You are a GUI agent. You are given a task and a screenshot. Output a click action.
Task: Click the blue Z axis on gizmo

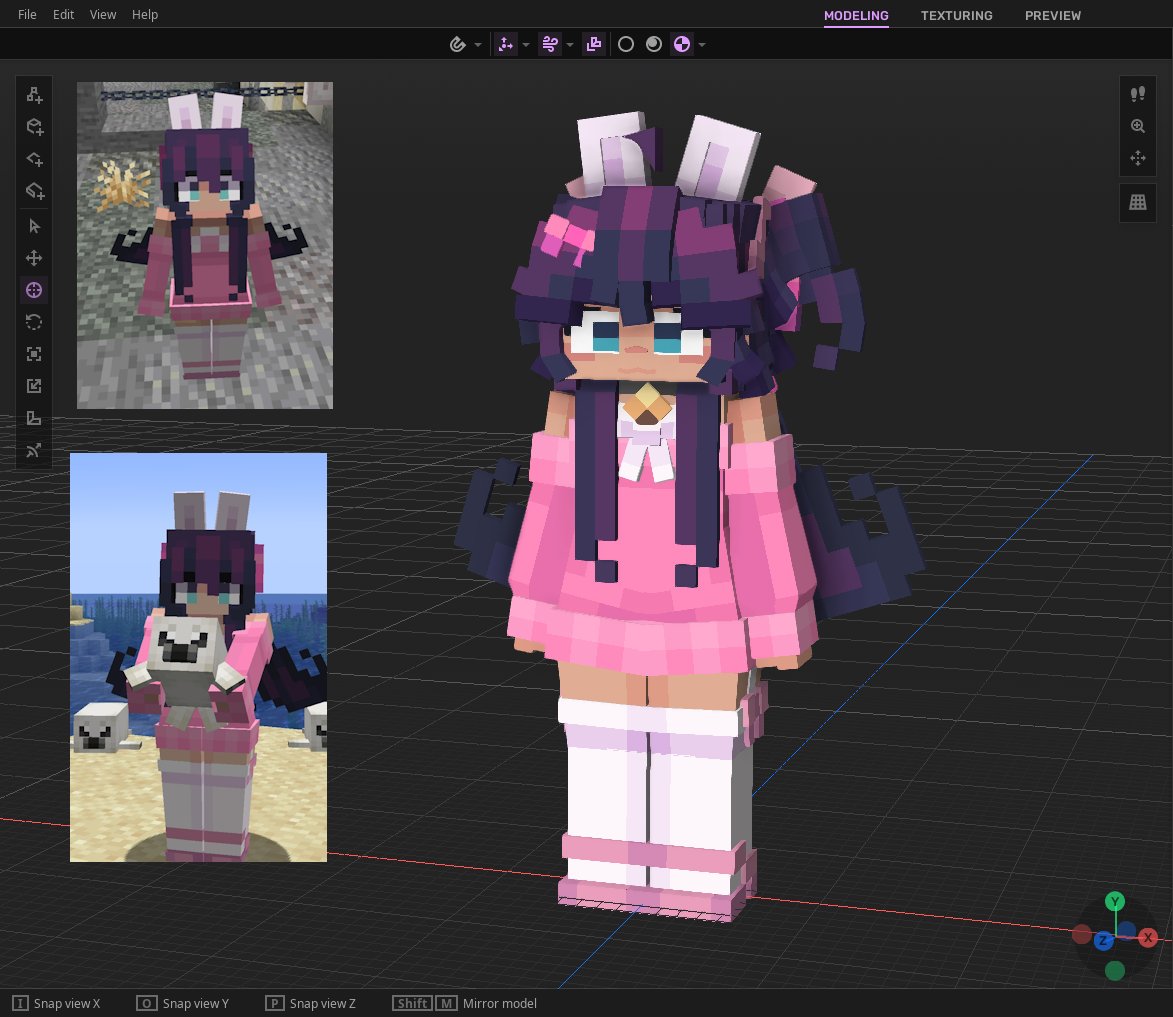click(x=1103, y=941)
